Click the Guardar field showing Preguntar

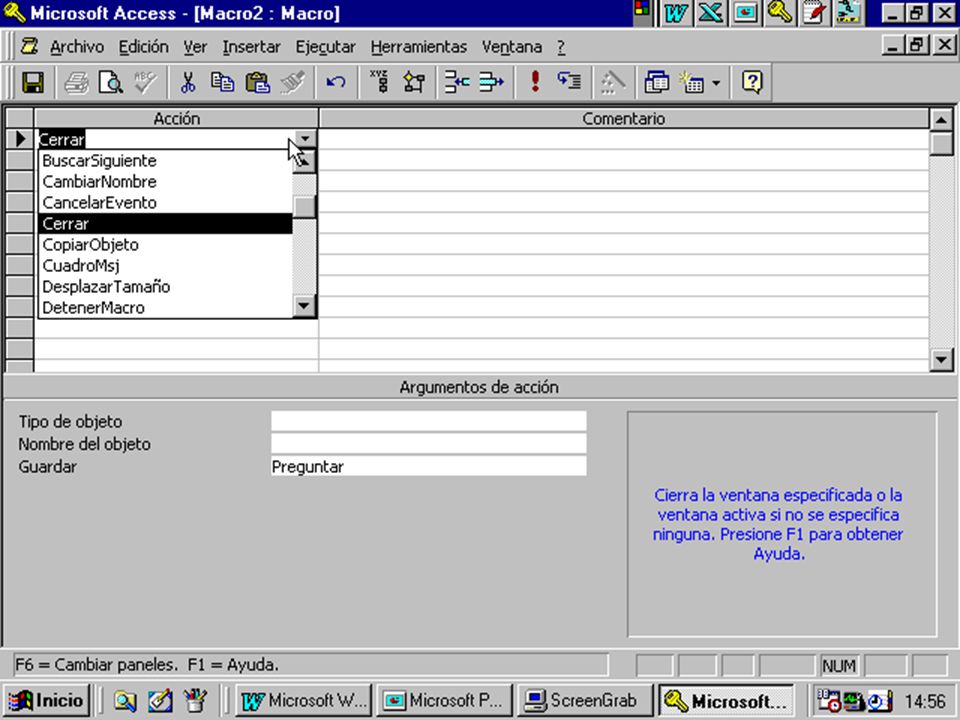[x=429, y=466]
